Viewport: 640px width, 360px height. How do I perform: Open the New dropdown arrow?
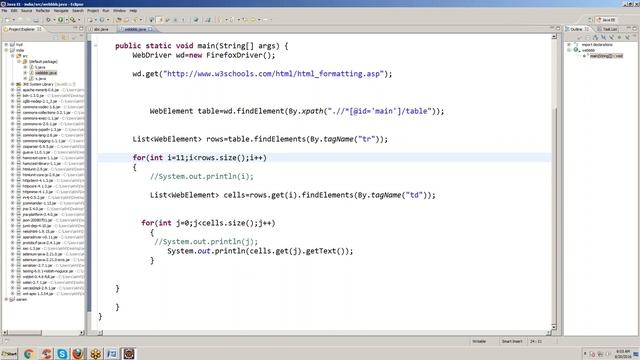[x=14, y=20]
